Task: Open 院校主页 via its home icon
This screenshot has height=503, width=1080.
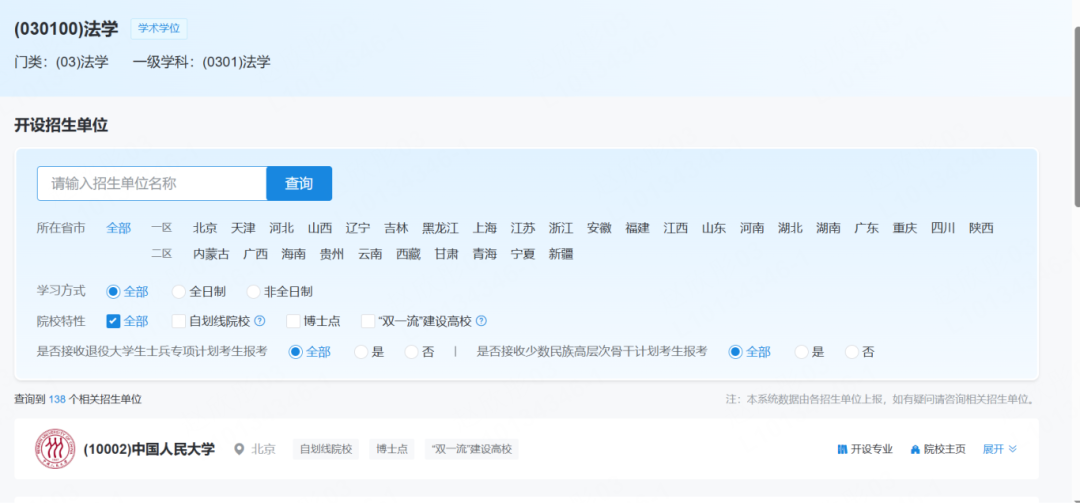Action: coord(915,449)
